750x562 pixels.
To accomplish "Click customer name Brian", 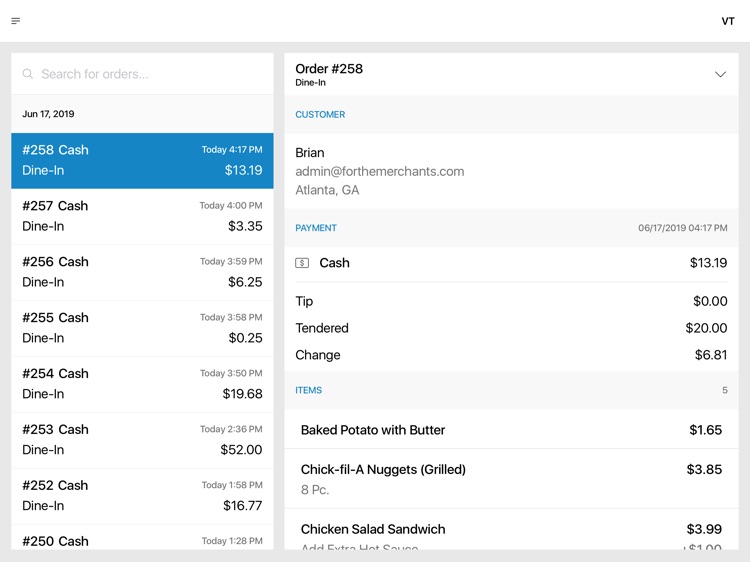I will coord(310,153).
